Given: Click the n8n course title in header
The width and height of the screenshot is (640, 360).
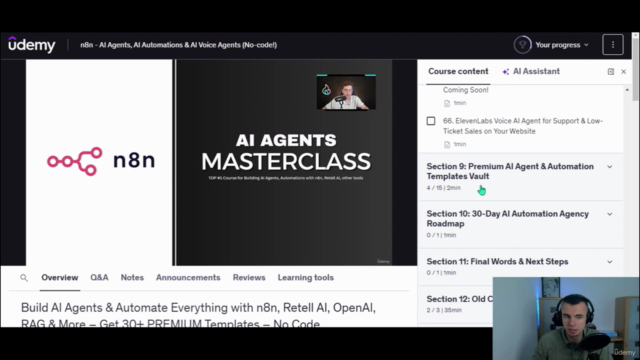Looking at the screenshot, I should pos(178,45).
